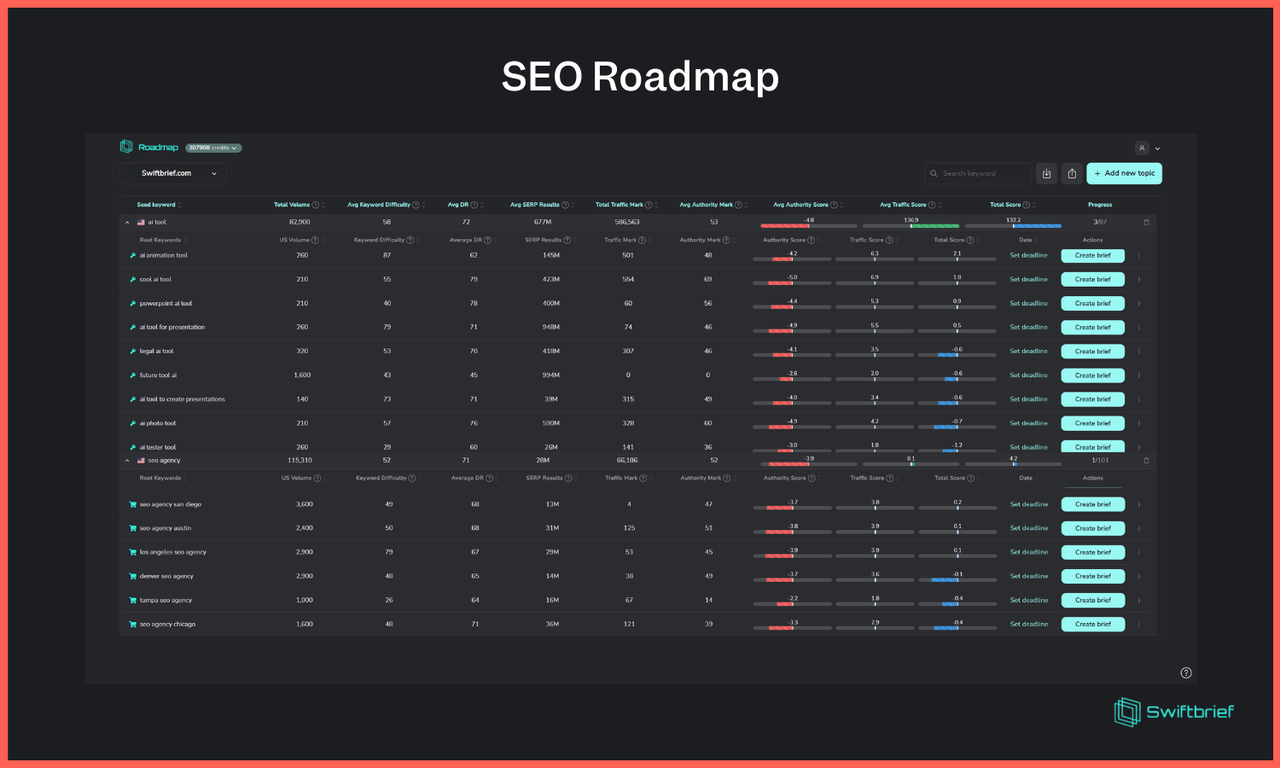
Task: Click the cart icon beside 'denver seo agency'
Action: 132,576
